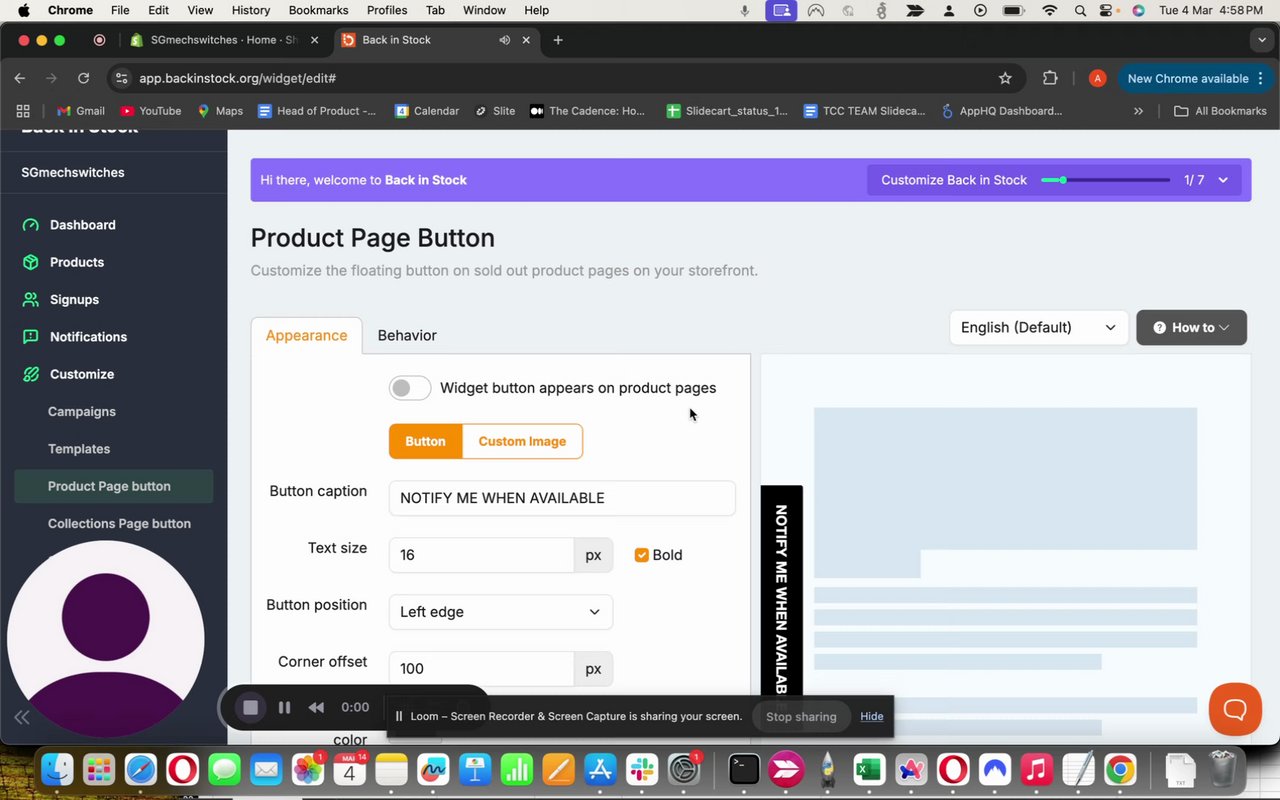Uncheck the Bold checkbox
This screenshot has width=1280, height=800.
(x=642, y=555)
